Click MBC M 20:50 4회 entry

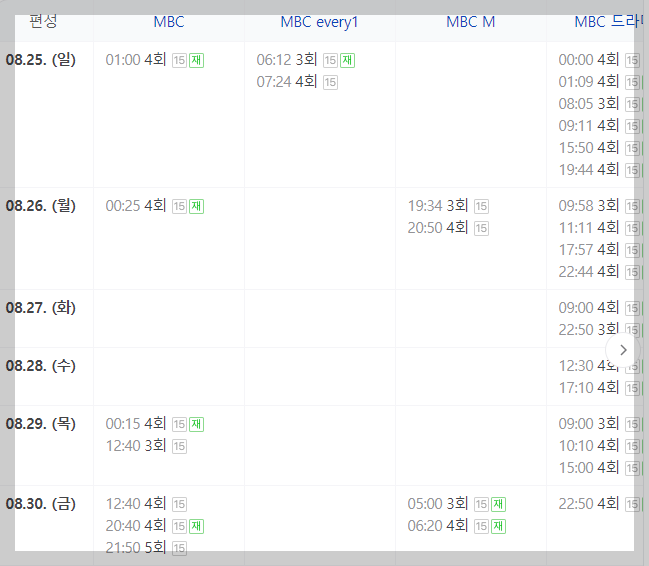438,228
